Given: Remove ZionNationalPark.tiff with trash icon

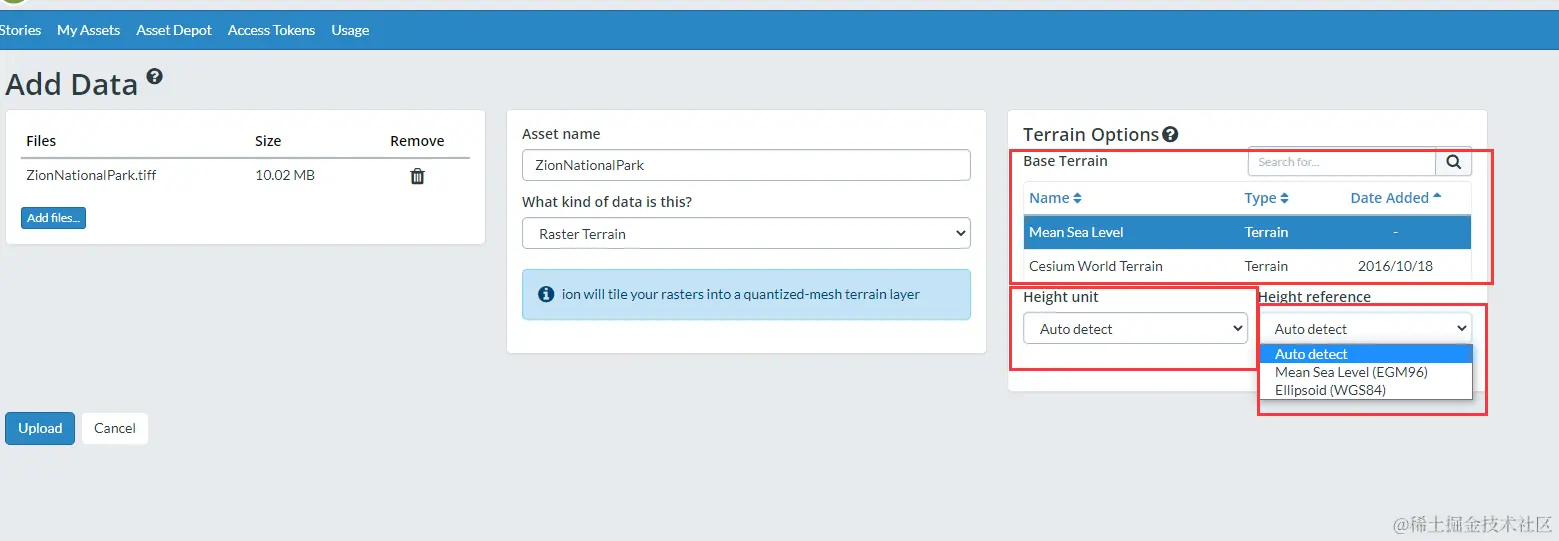Looking at the screenshot, I should coord(417,176).
